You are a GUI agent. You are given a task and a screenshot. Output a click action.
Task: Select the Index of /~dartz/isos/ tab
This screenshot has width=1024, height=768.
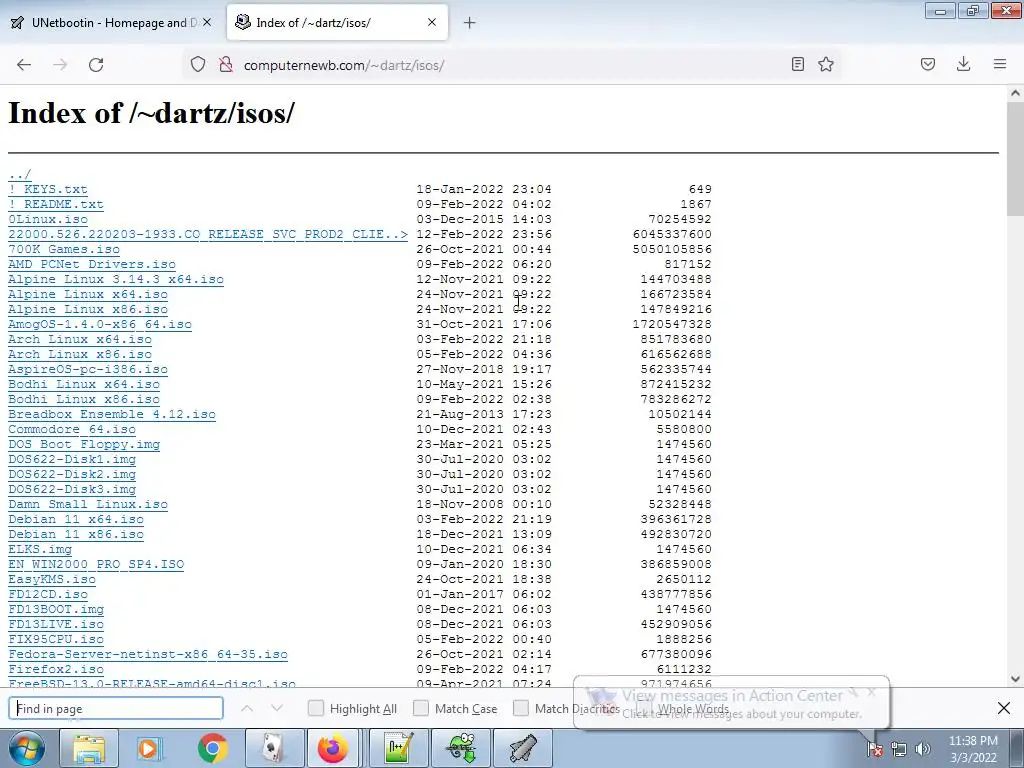[x=338, y=23]
